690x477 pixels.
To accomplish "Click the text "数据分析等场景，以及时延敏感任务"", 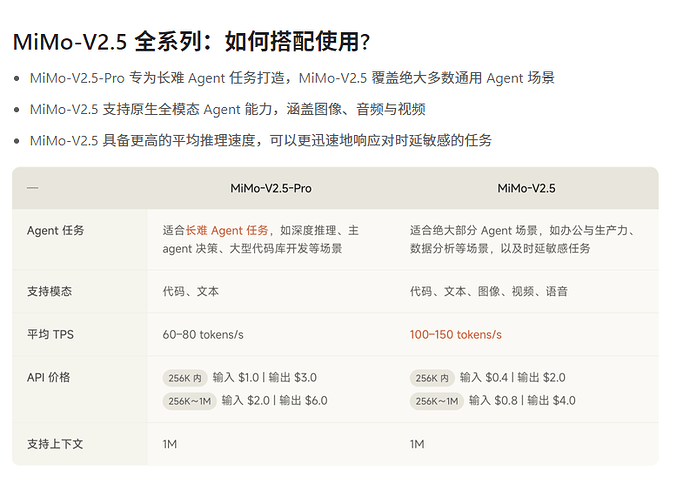I will coord(500,249).
